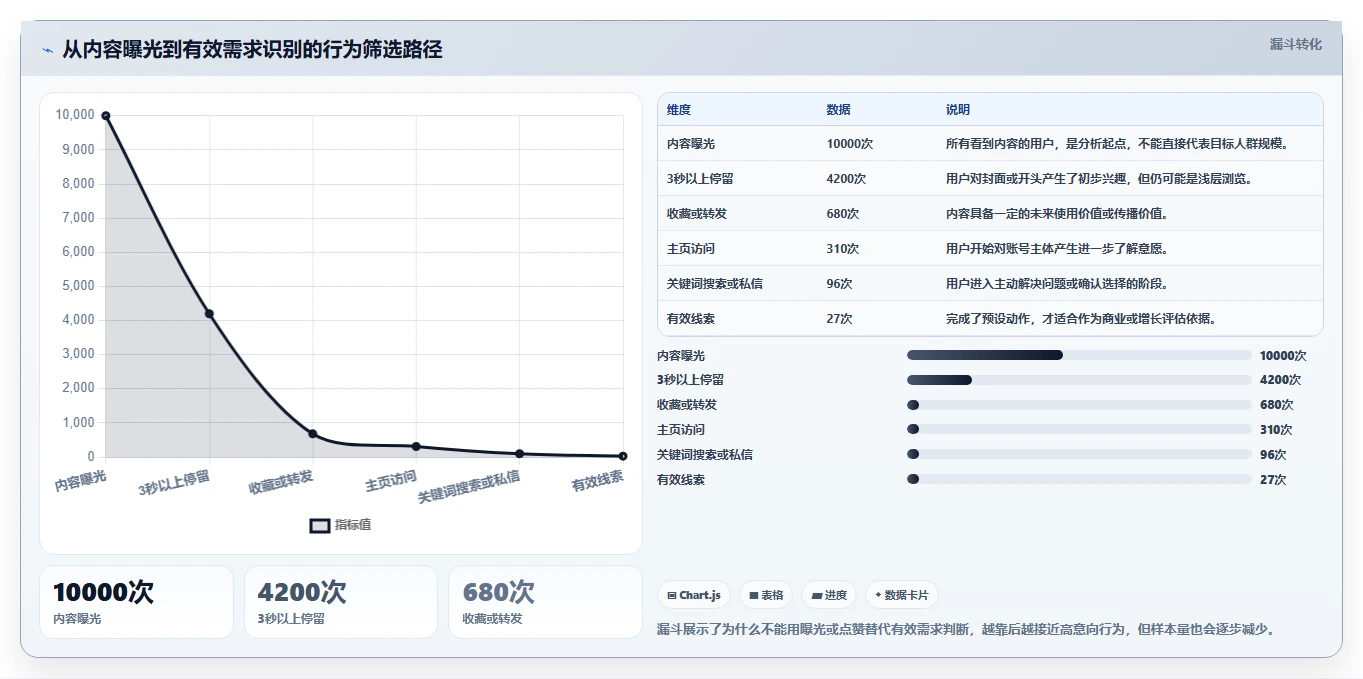Click the 收藏或转发 progress bar
1363x679 pixels.
pyautogui.click(x=1079, y=405)
